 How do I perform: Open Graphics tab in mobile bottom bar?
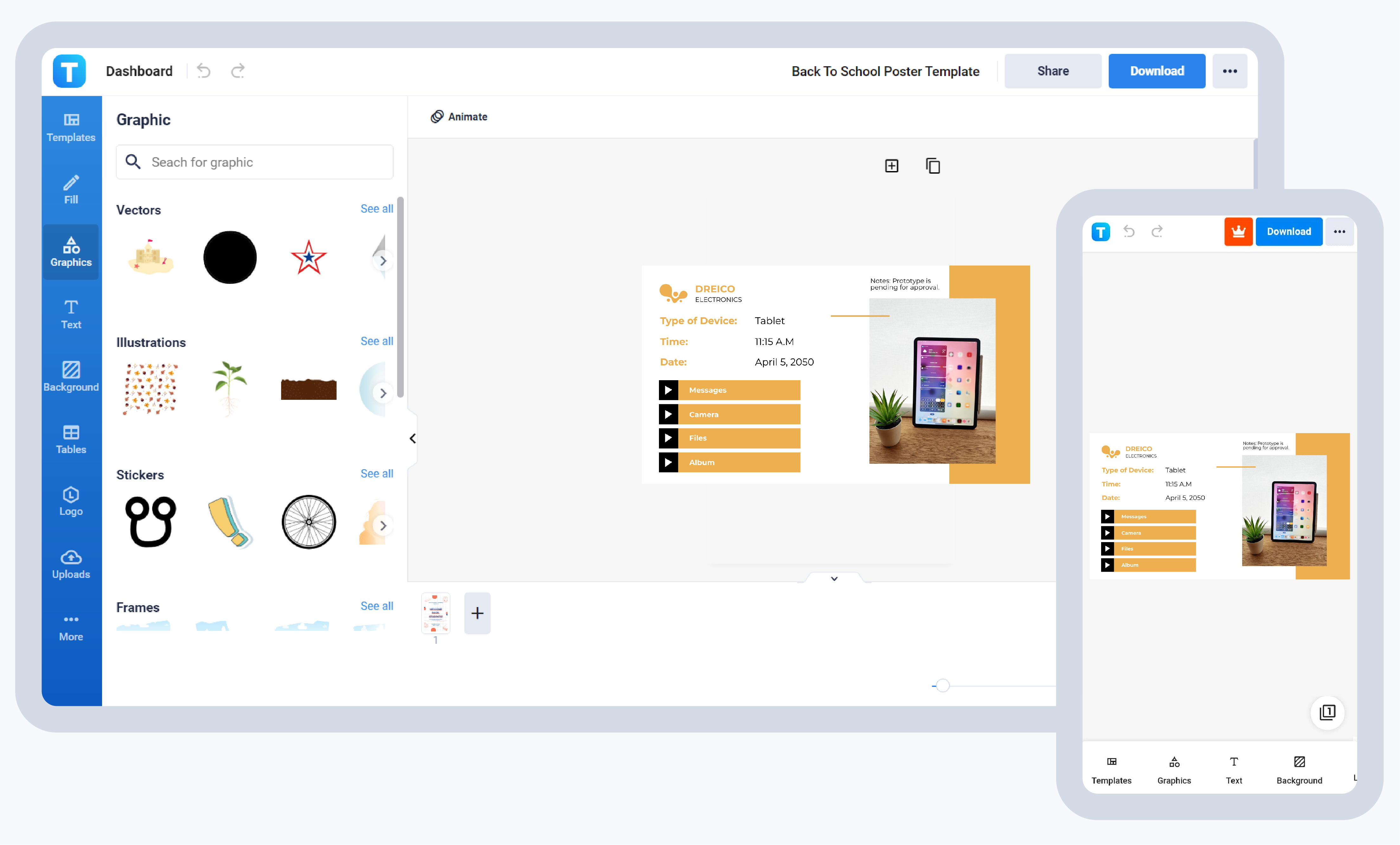click(x=1174, y=770)
